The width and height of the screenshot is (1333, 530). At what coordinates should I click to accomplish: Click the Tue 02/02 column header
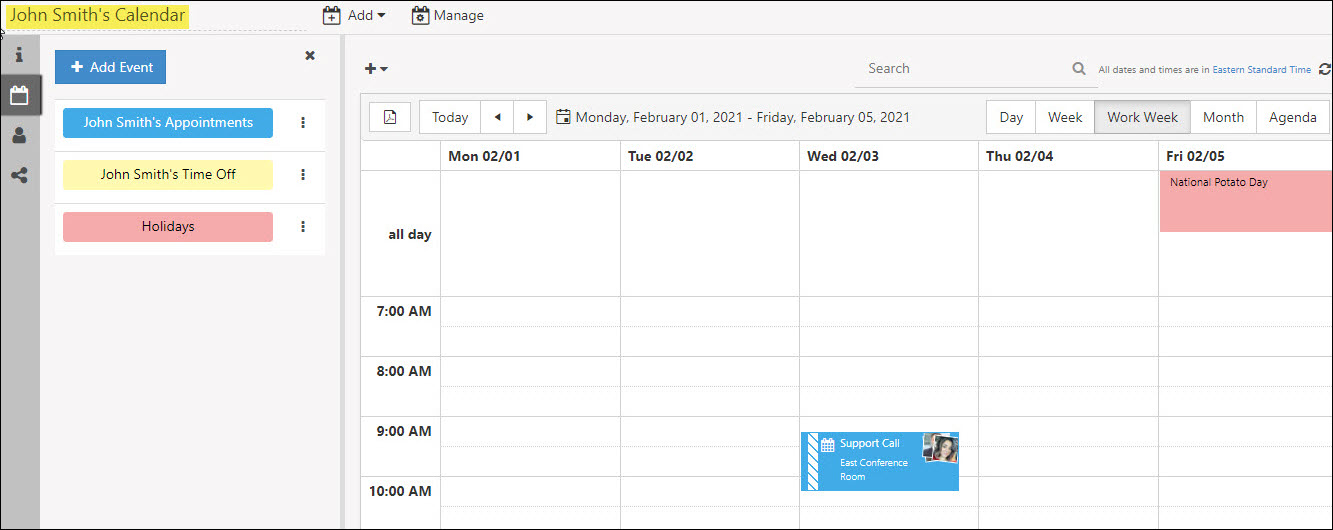click(710, 156)
